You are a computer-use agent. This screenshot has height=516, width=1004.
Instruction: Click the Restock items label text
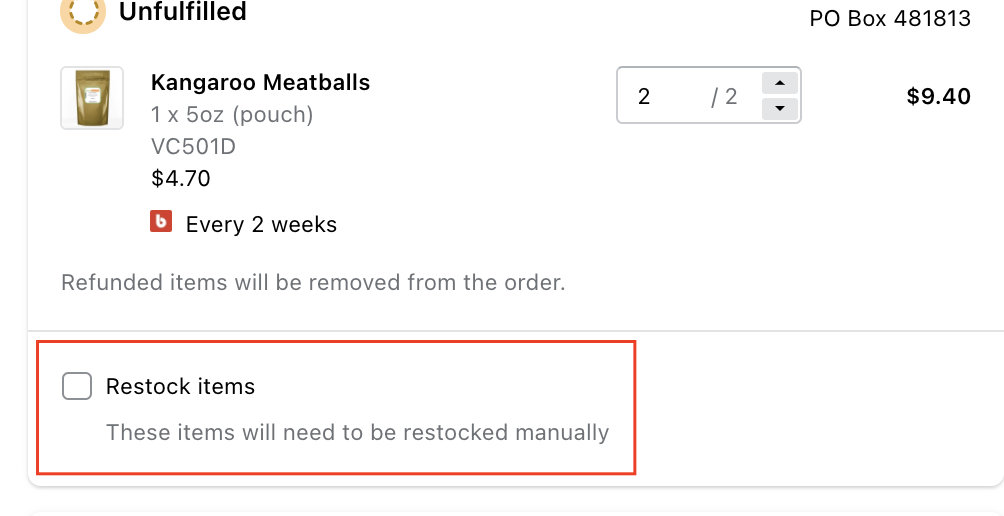click(180, 386)
